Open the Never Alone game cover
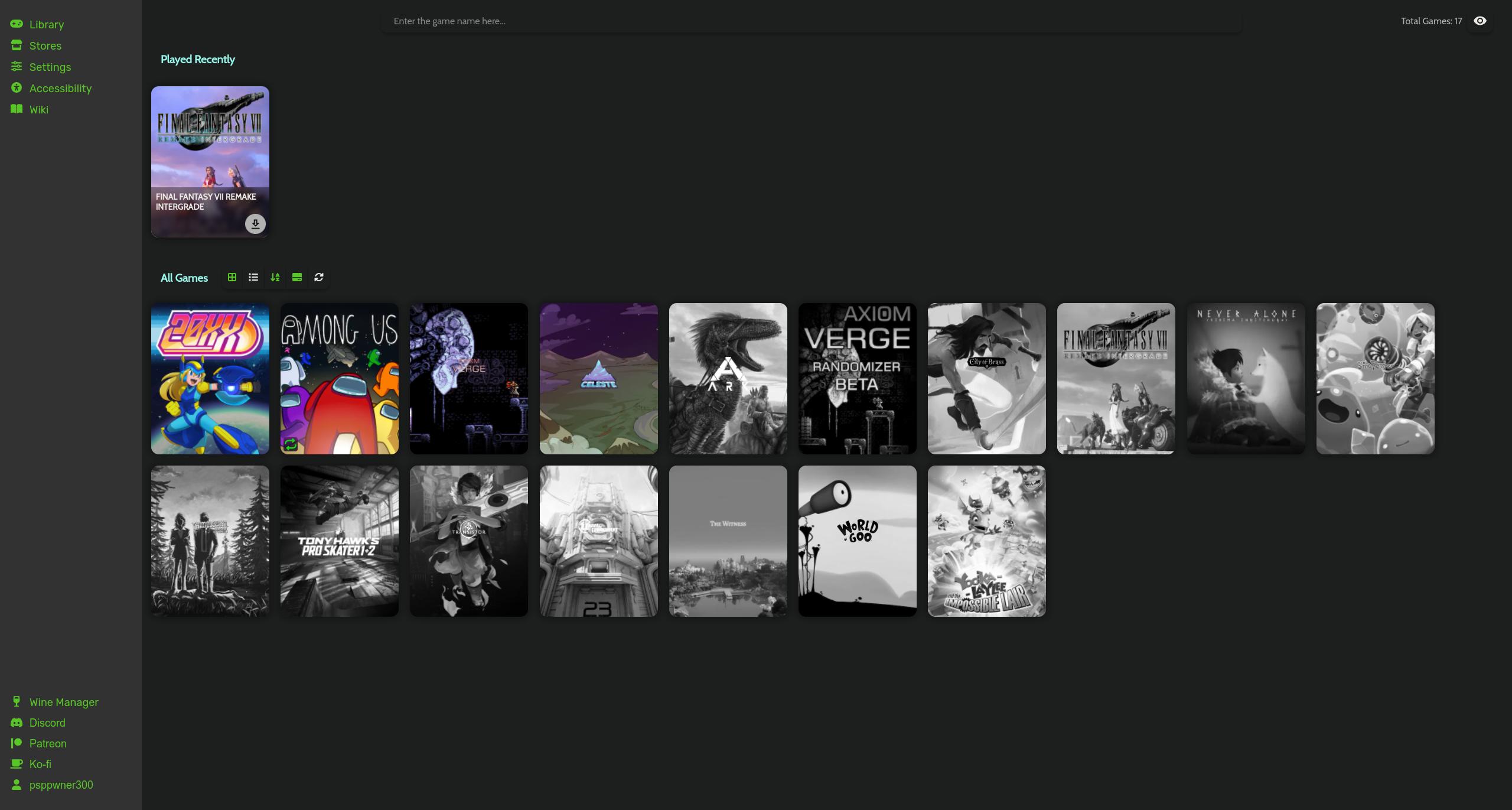The image size is (1512, 810). [1246, 379]
